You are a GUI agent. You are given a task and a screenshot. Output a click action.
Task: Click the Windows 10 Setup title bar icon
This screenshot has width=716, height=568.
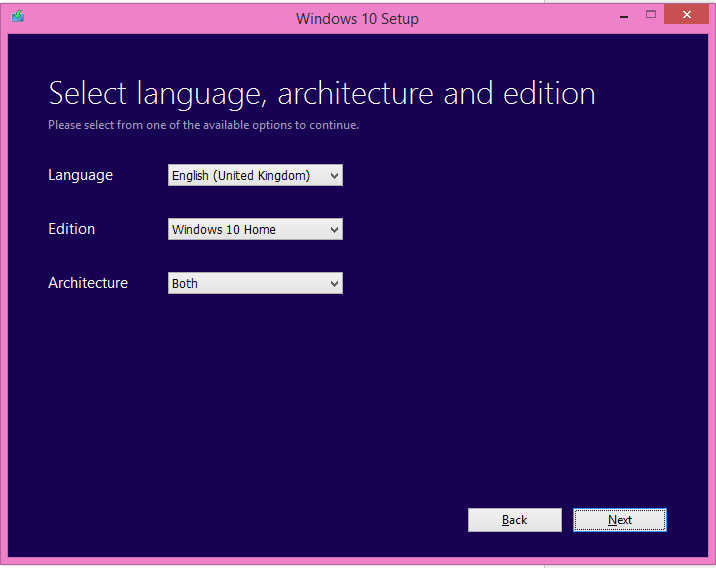pyautogui.click(x=18, y=17)
